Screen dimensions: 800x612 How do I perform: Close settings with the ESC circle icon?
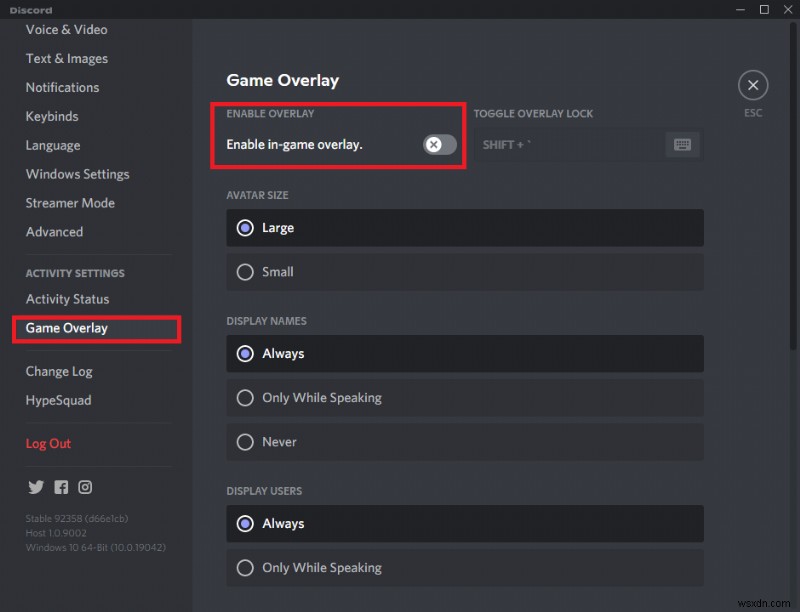click(753, 84)
